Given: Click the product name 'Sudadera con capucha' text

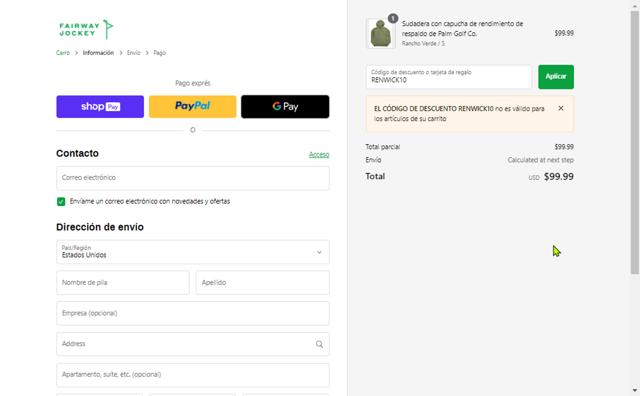Looking at the screenshot, I should [462, 29].
